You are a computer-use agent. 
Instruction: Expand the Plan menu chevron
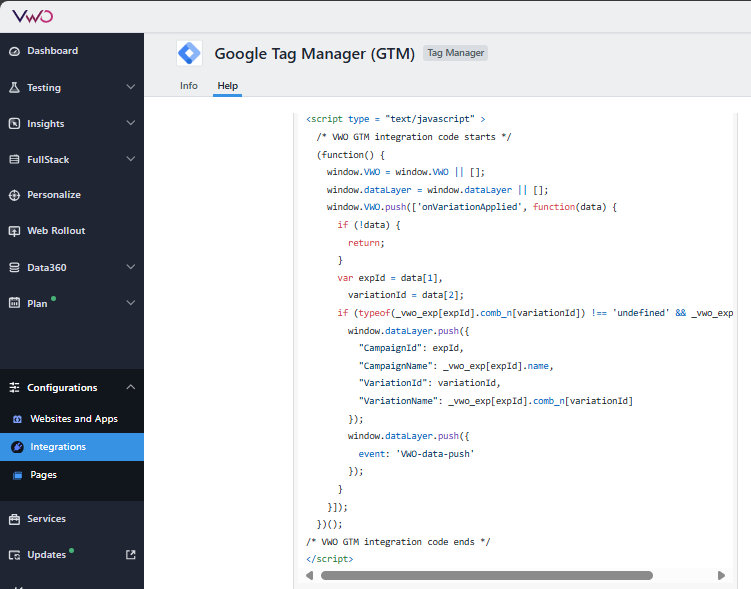[x=131, y=303]
